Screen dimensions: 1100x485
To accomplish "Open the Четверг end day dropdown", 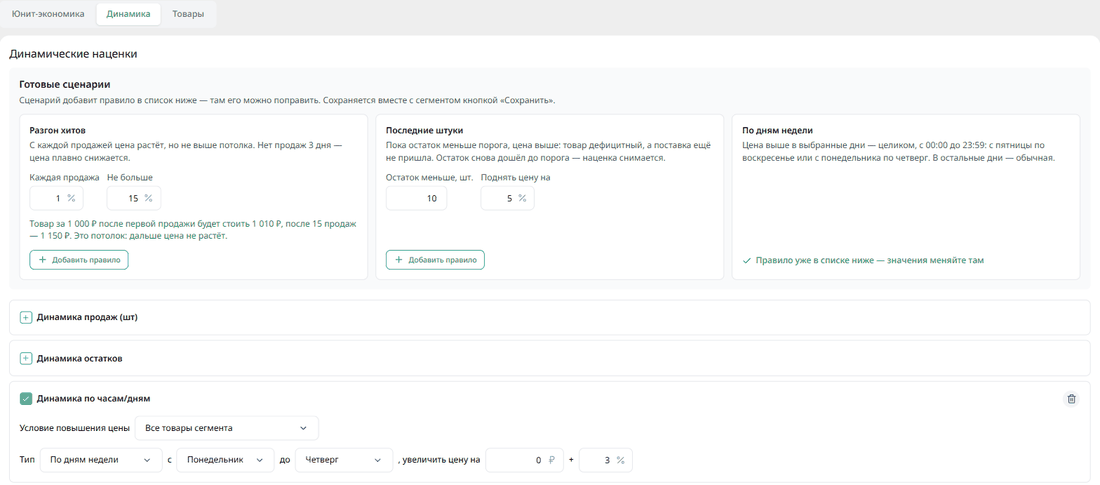I will (x=344, y=460).
